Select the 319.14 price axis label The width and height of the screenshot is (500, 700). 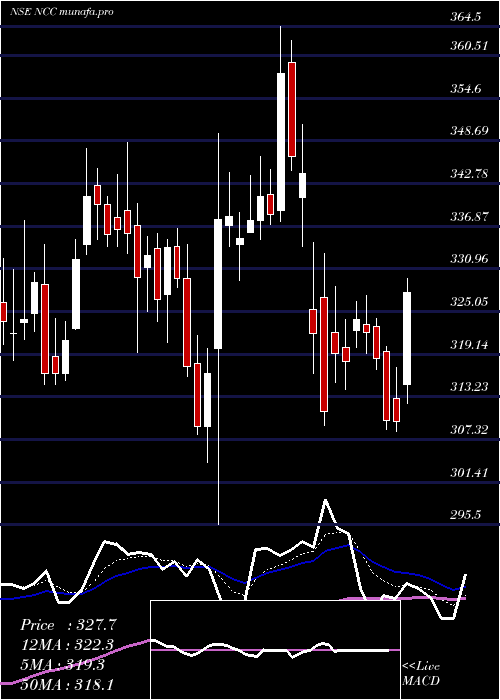[x=468, y=344]
